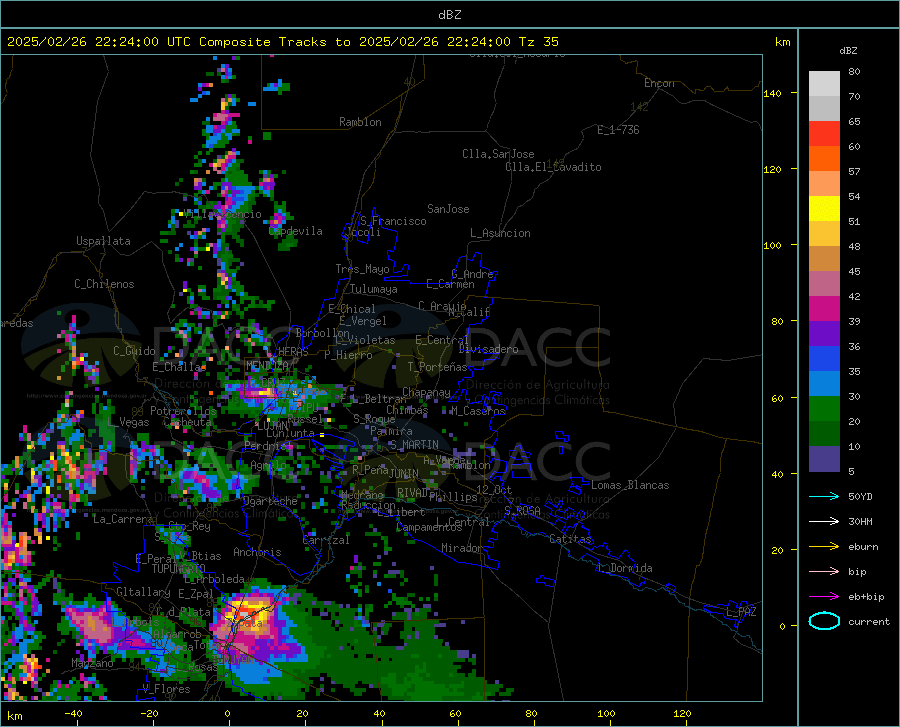Select the bright green 20–30 dBZ legend swatch

(x=824, y=409)
